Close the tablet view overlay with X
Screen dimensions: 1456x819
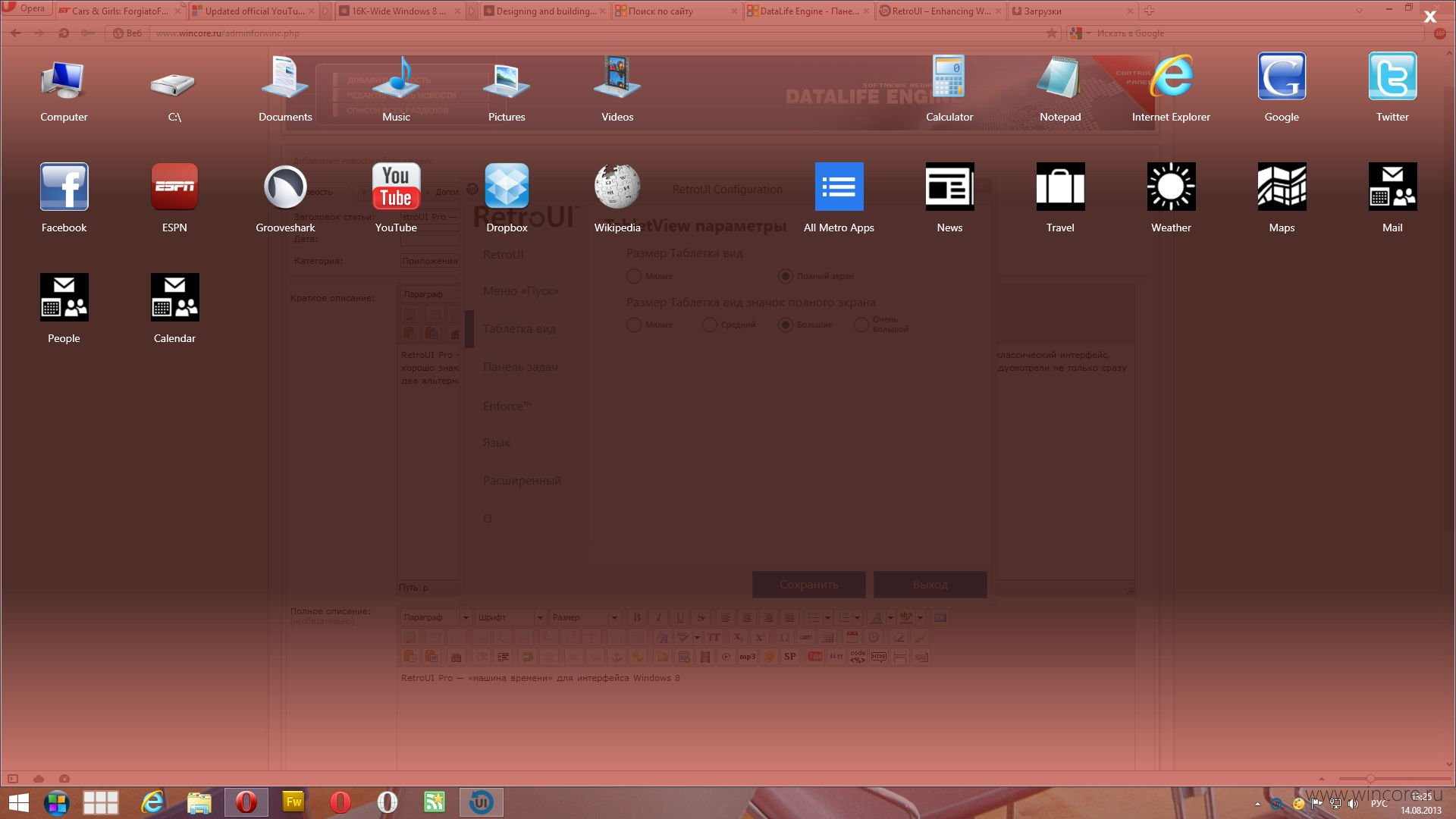click(1430, 17)
